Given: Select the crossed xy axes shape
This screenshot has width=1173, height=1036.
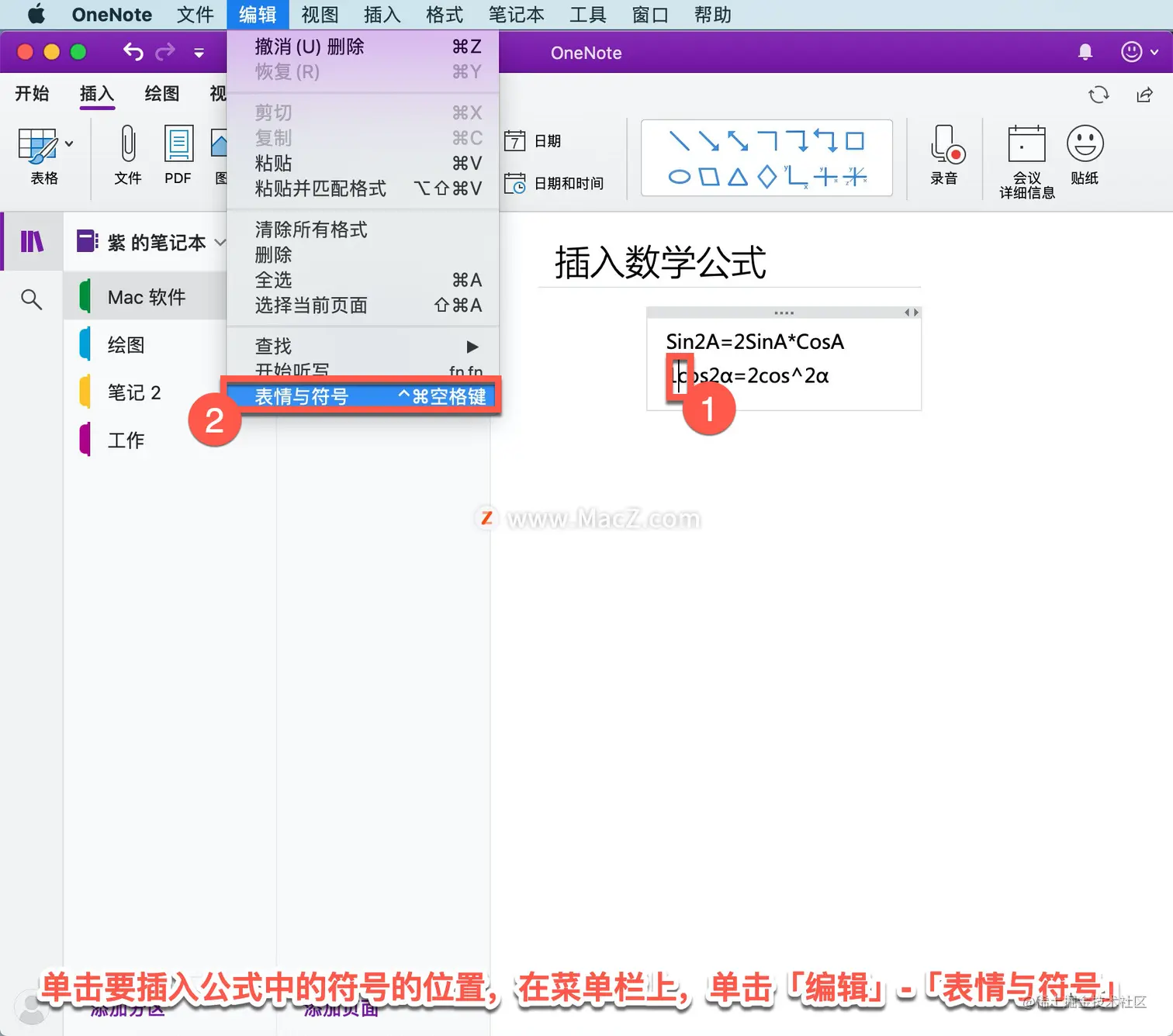Looking at the screenshot, I should [825, 177].
